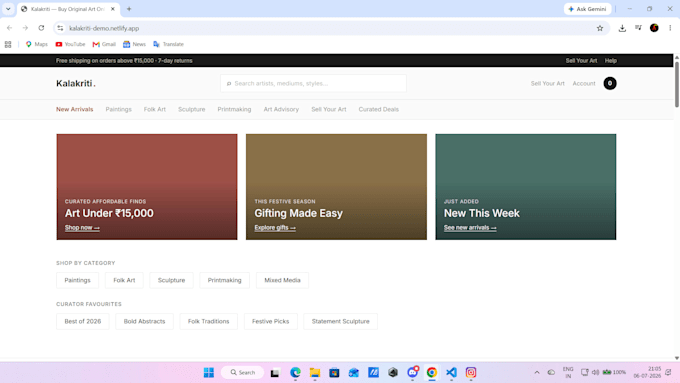Screen dimensions: 680x383
Task: Open the Chrome three-dot menu
Action: point(670,28)
